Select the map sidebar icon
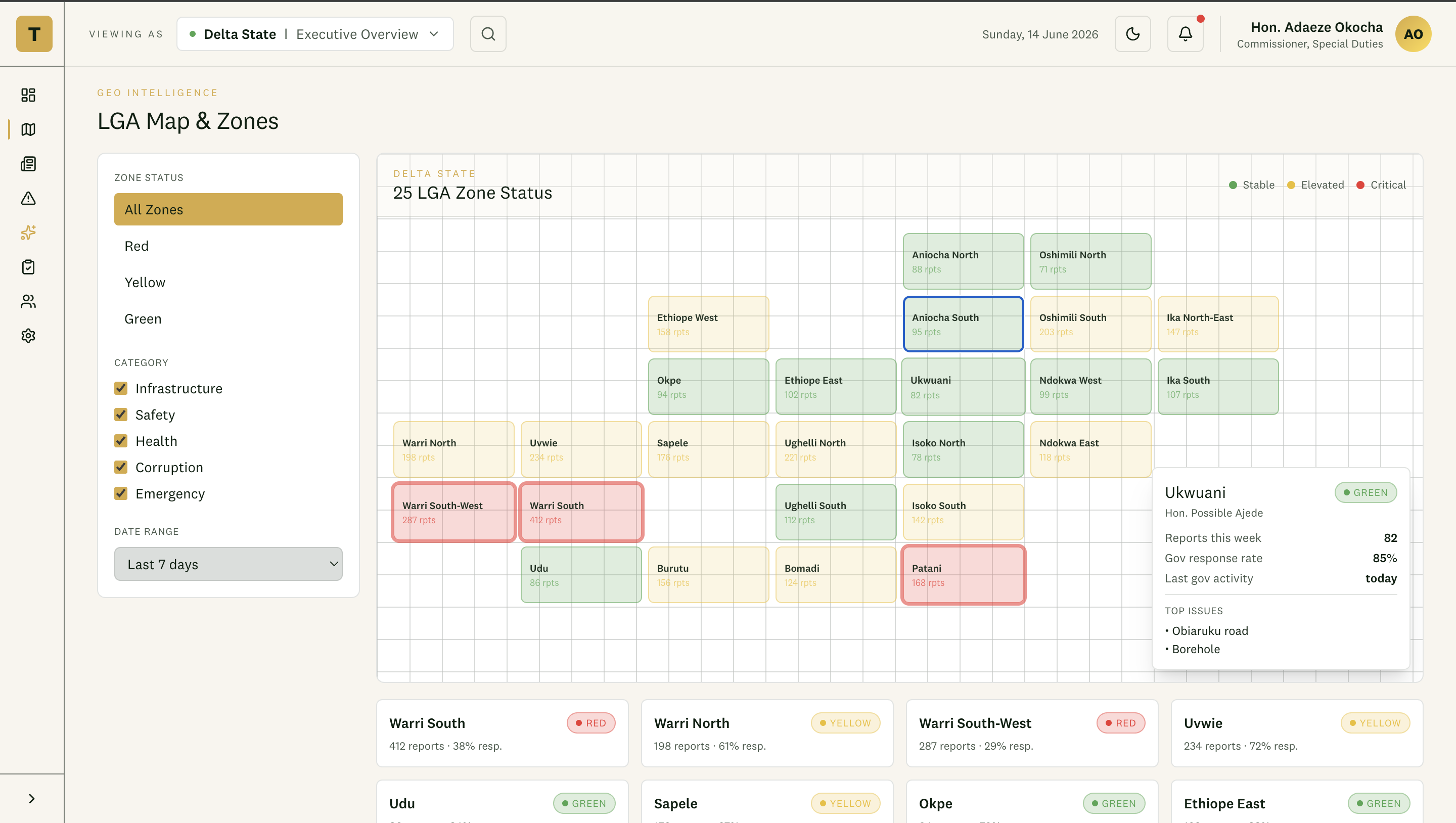This screenshot has width=1456, height=823. coord(28,129)
